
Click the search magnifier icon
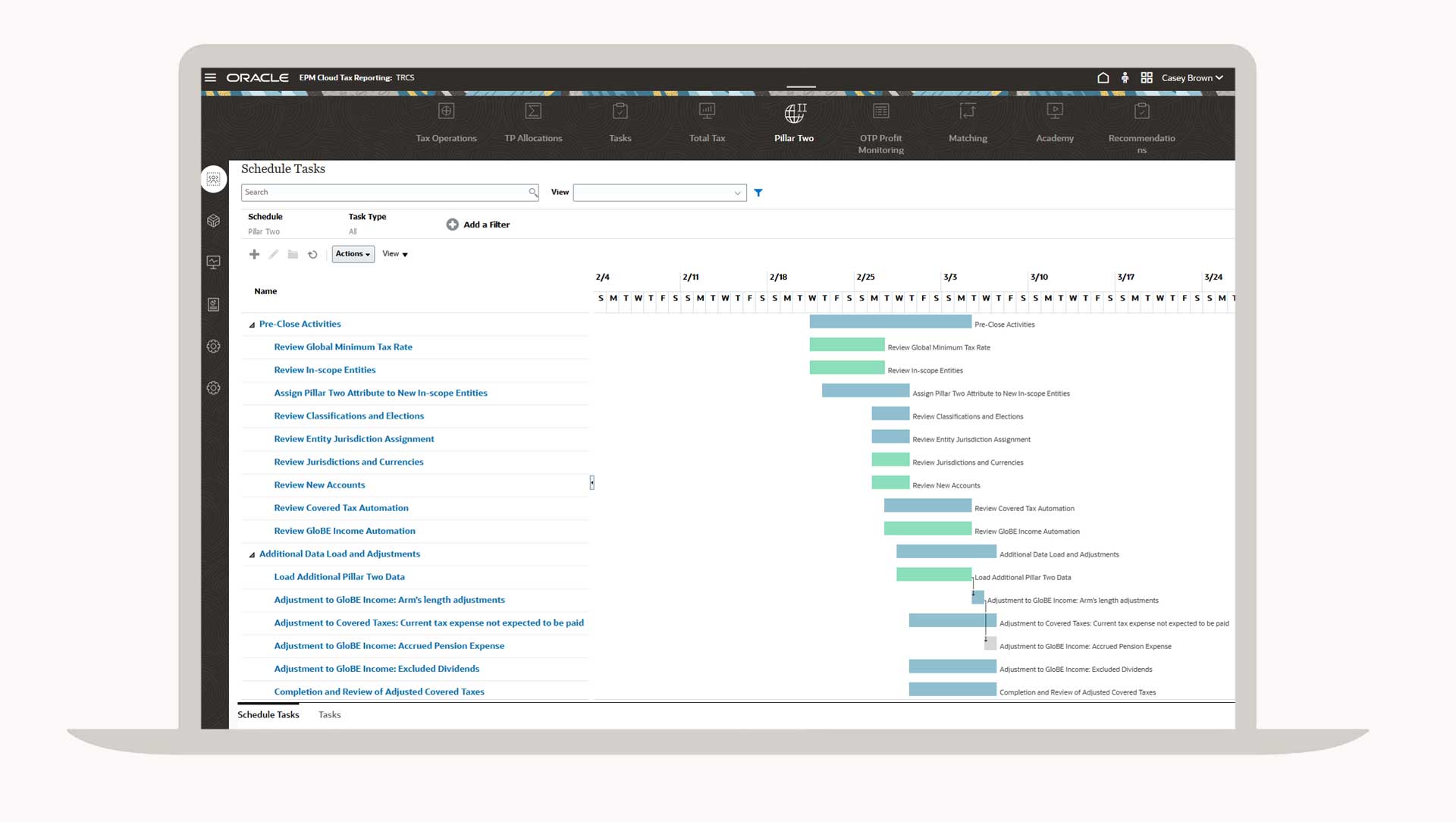pos(533,193)
